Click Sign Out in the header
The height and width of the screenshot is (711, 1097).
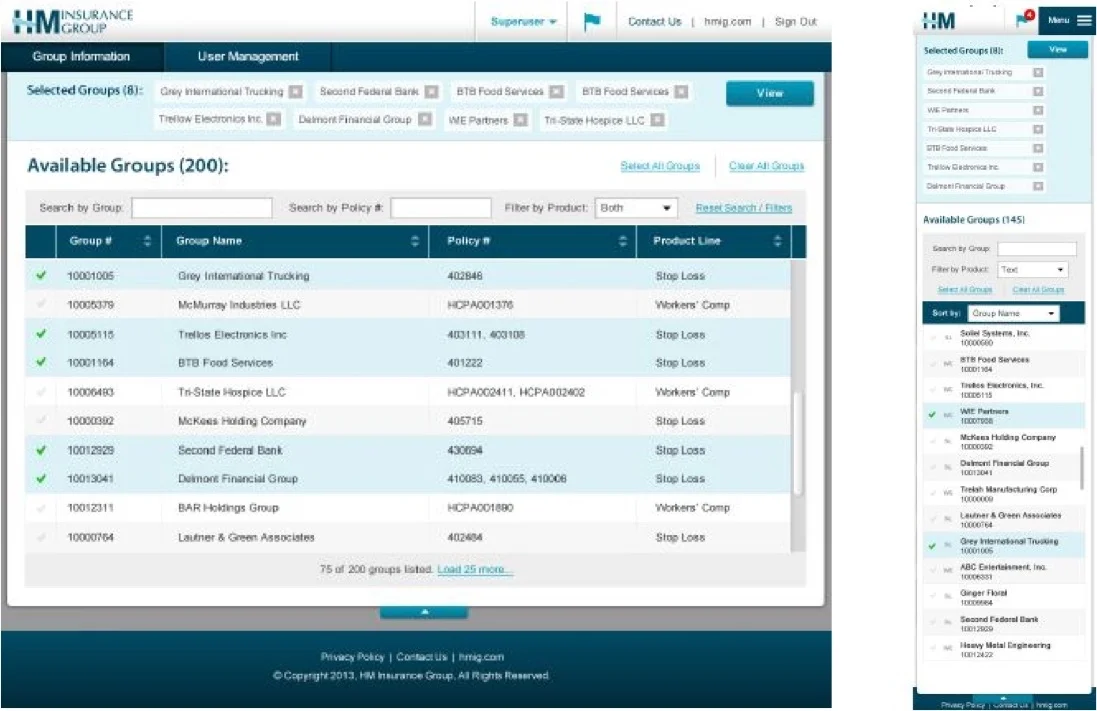(x=795, y=22)
